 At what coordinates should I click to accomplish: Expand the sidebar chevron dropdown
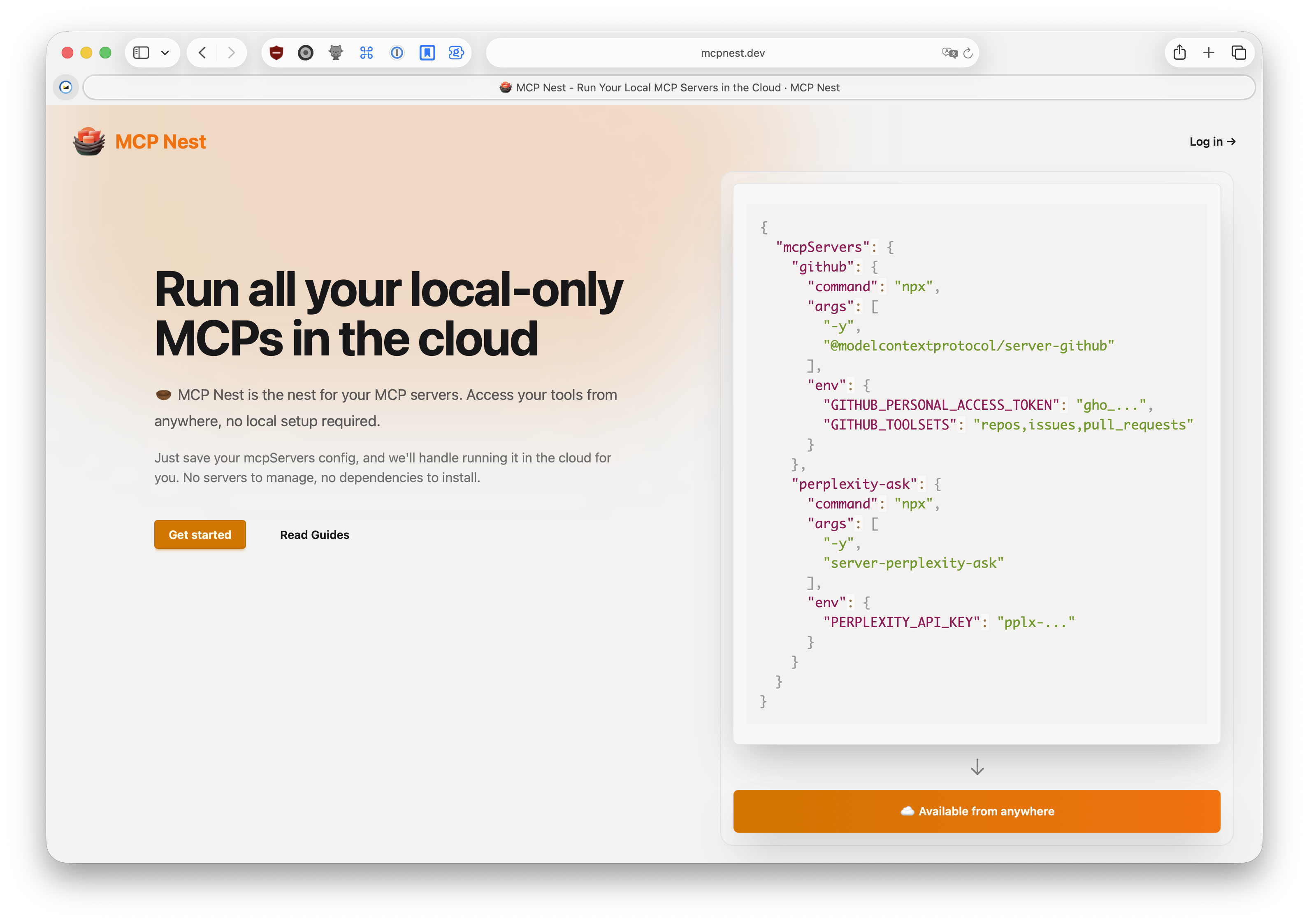pyautogui.click(x=165, y=52)
